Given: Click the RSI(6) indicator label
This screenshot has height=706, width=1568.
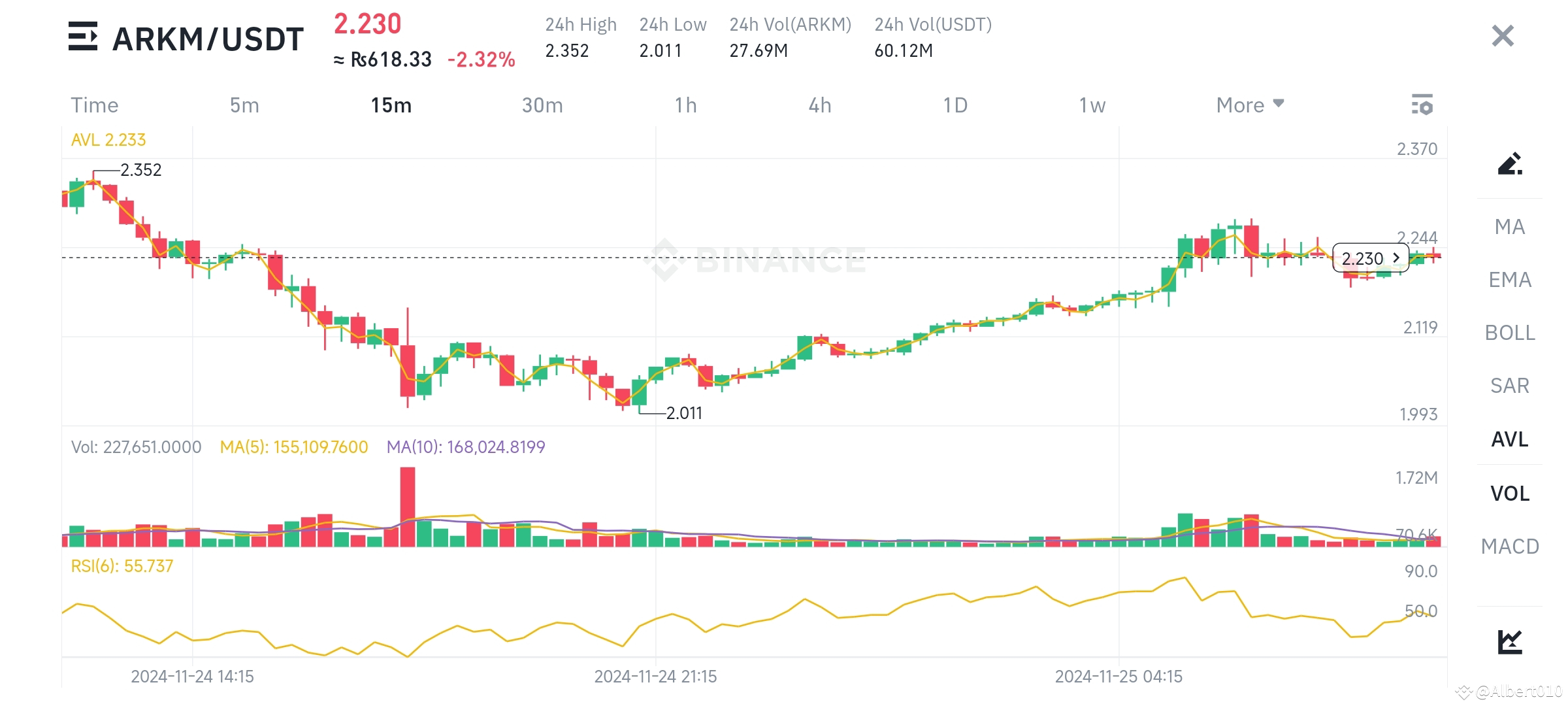Looking at the screenshot, I should pyautogui.click(x=121, y=566).
